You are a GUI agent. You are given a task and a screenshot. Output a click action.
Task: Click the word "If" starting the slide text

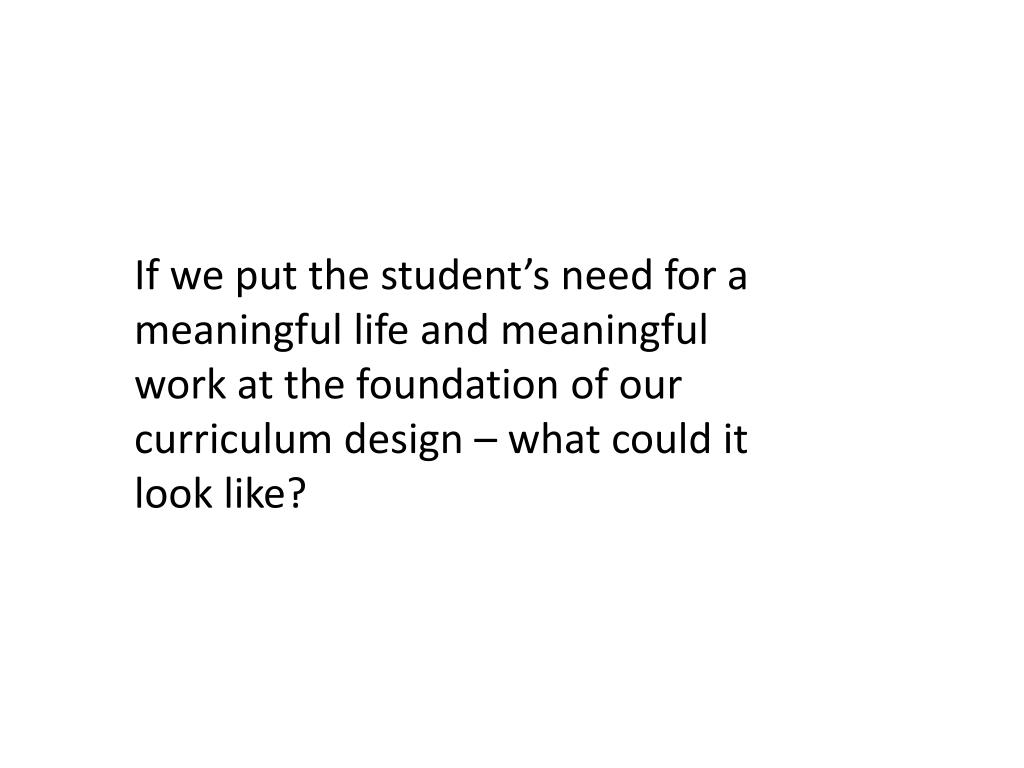click(x=147, y=275)
